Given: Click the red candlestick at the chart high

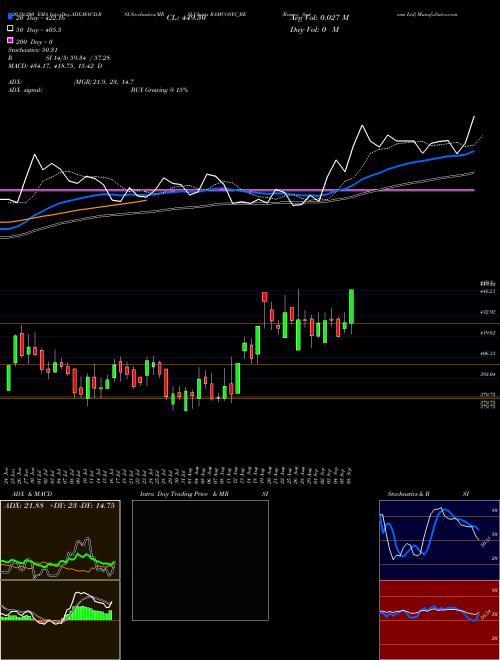Looking at the screenshot, I should (265, 297).
